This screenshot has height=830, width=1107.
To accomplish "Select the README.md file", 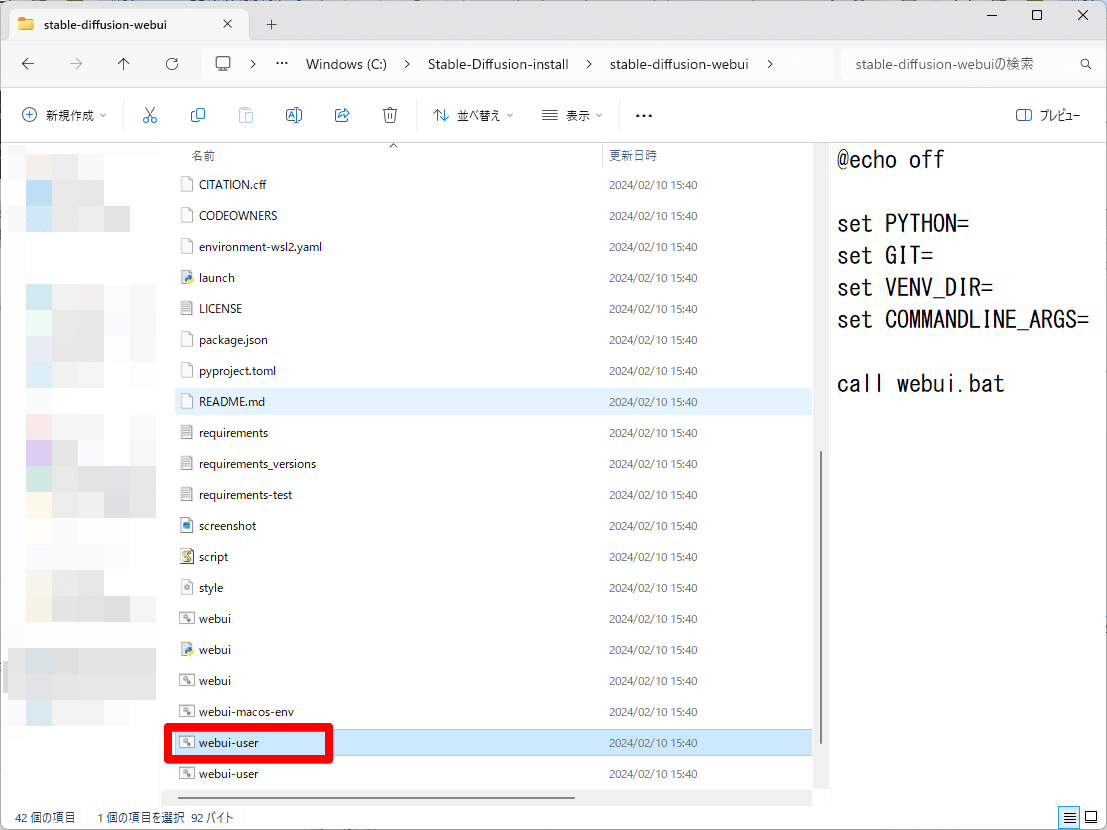I will coord(493,402).
